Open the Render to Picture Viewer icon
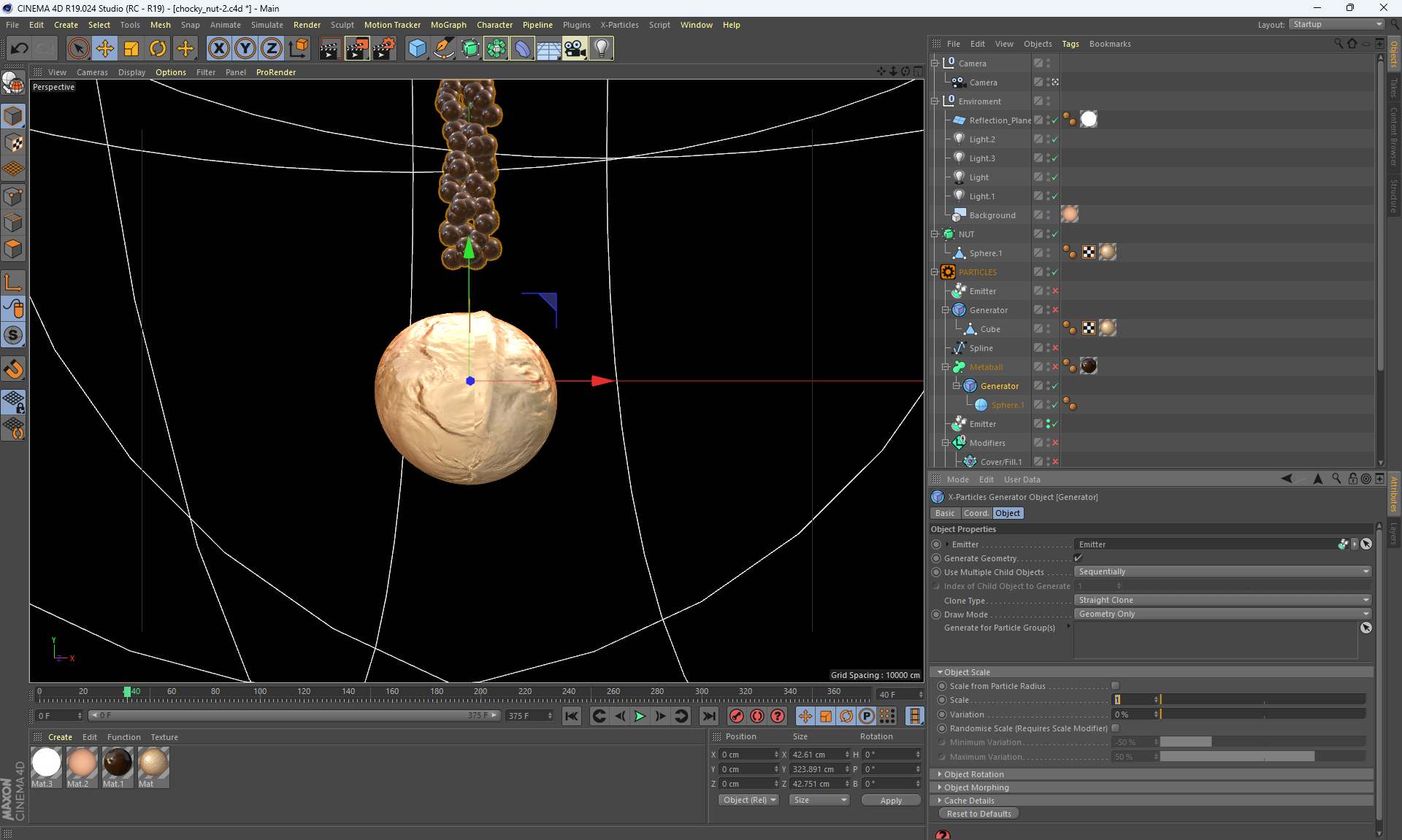Screen dimensions: 1402x840 pyautogui.click(x=357, y=49)
